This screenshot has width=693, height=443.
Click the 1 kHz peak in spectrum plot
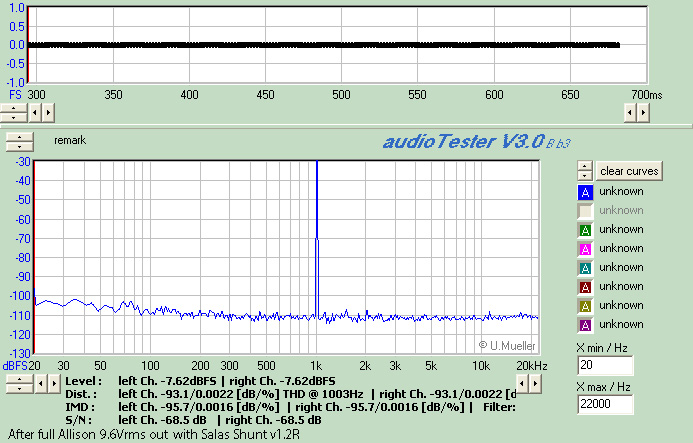[x=317, y=239]
